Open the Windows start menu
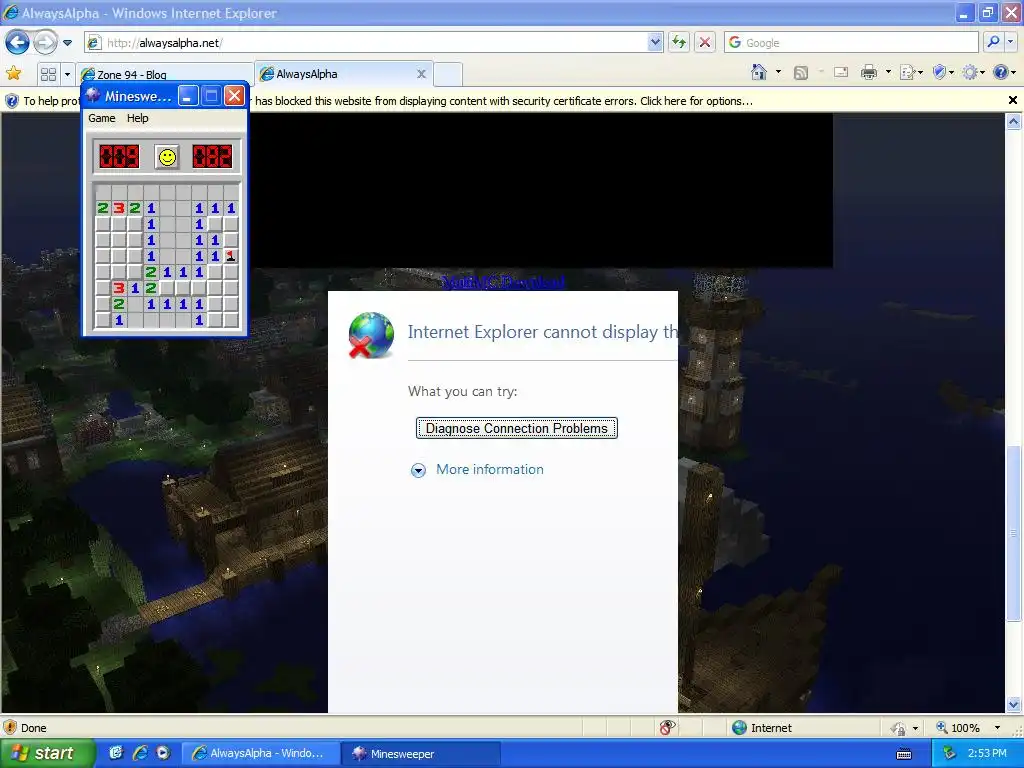The image size is (1024, 768). click(47, 753)
